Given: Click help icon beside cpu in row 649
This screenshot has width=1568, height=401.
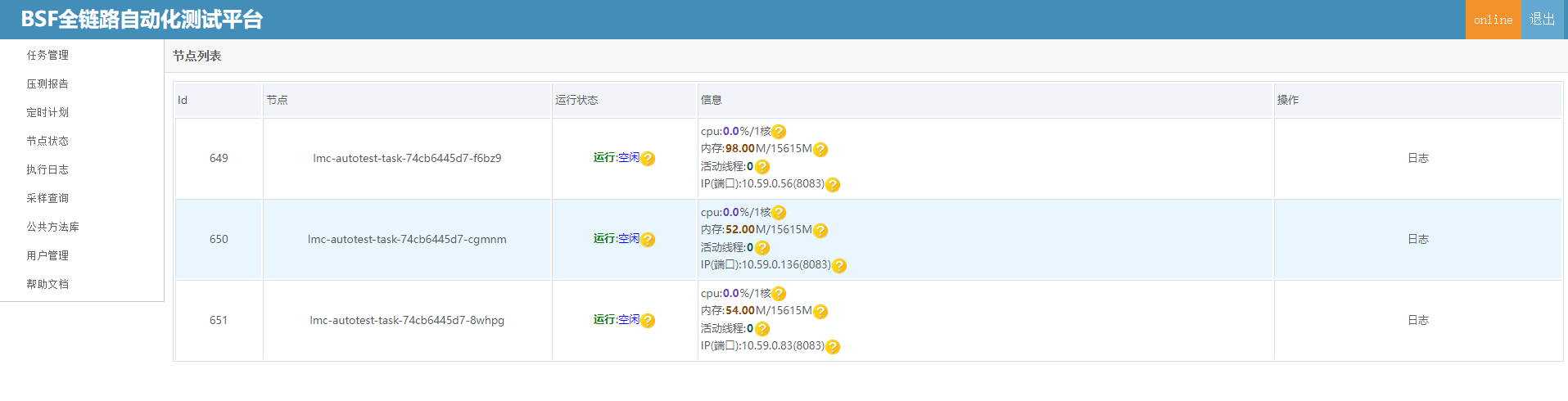Looking at the screenshot, I should 779,132.
